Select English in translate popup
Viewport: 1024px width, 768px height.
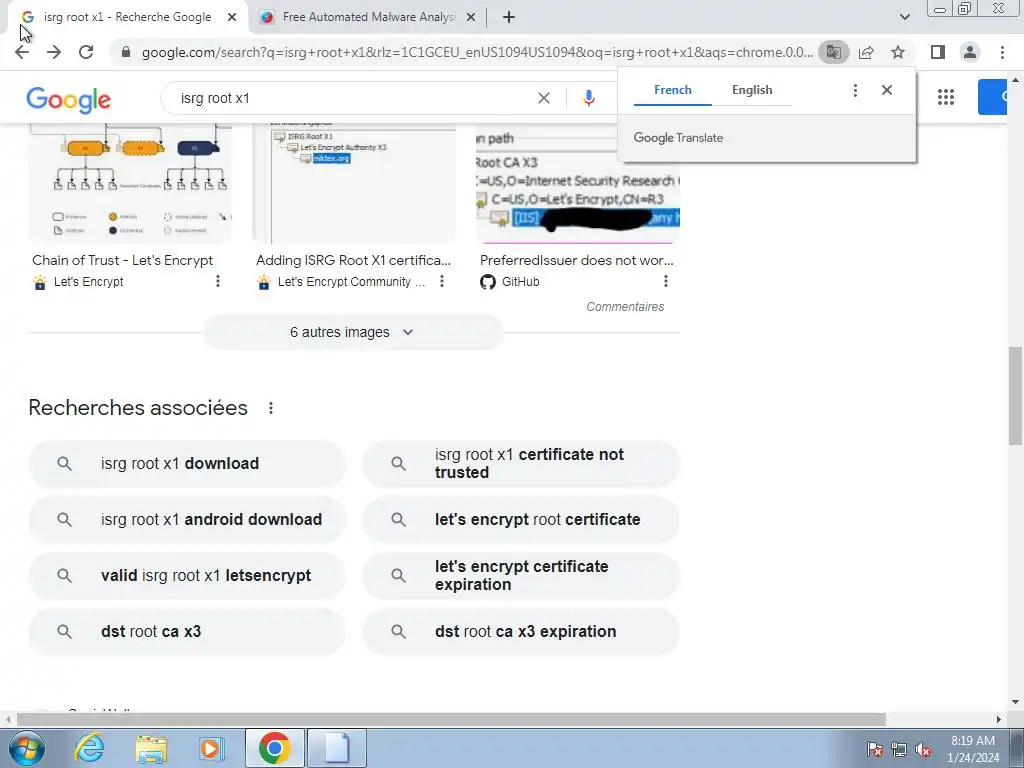pyautogui.click(x=752, y=90)
